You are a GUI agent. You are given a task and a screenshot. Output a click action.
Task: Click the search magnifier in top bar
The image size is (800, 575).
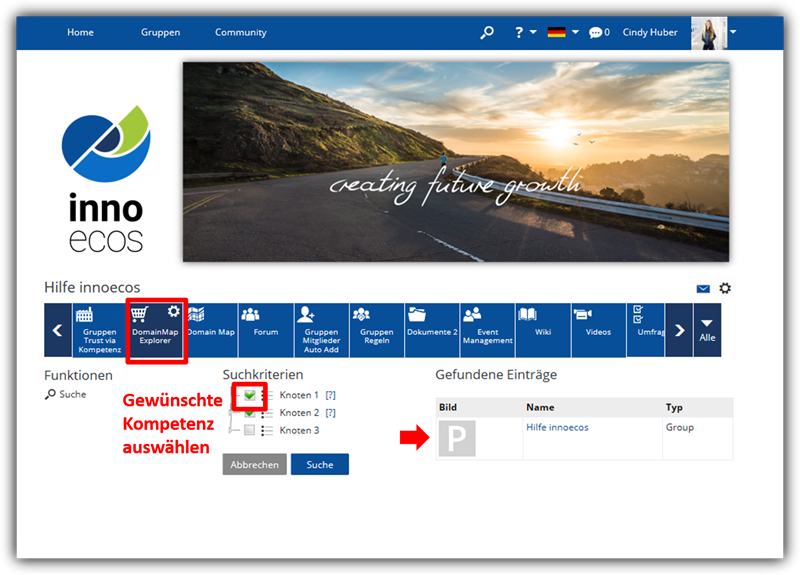[487, 32]
